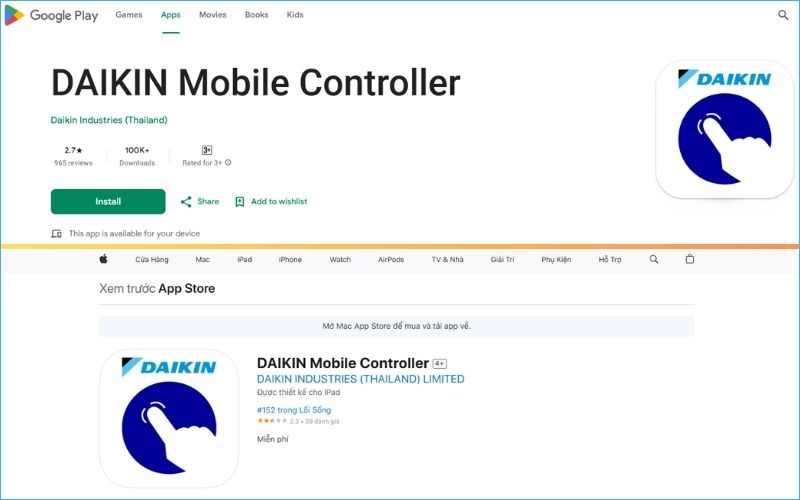Open the Books tab
This screenshot has height=500, width=800.
tap(256, 15)
